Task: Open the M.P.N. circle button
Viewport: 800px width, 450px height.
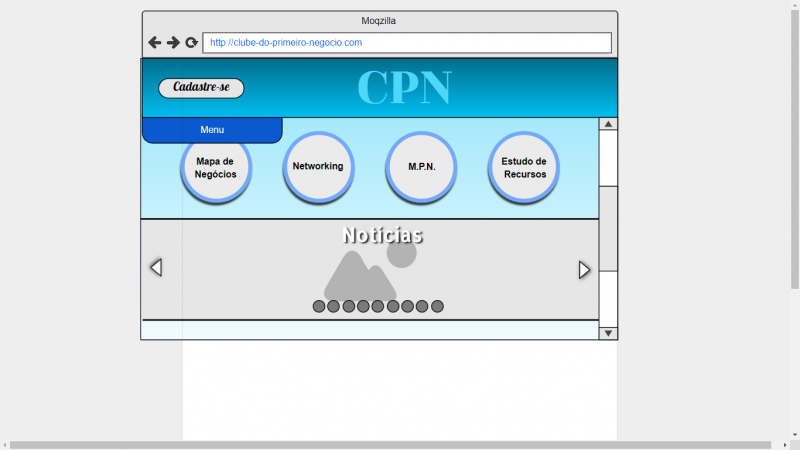Action: [x=421, y=167]
